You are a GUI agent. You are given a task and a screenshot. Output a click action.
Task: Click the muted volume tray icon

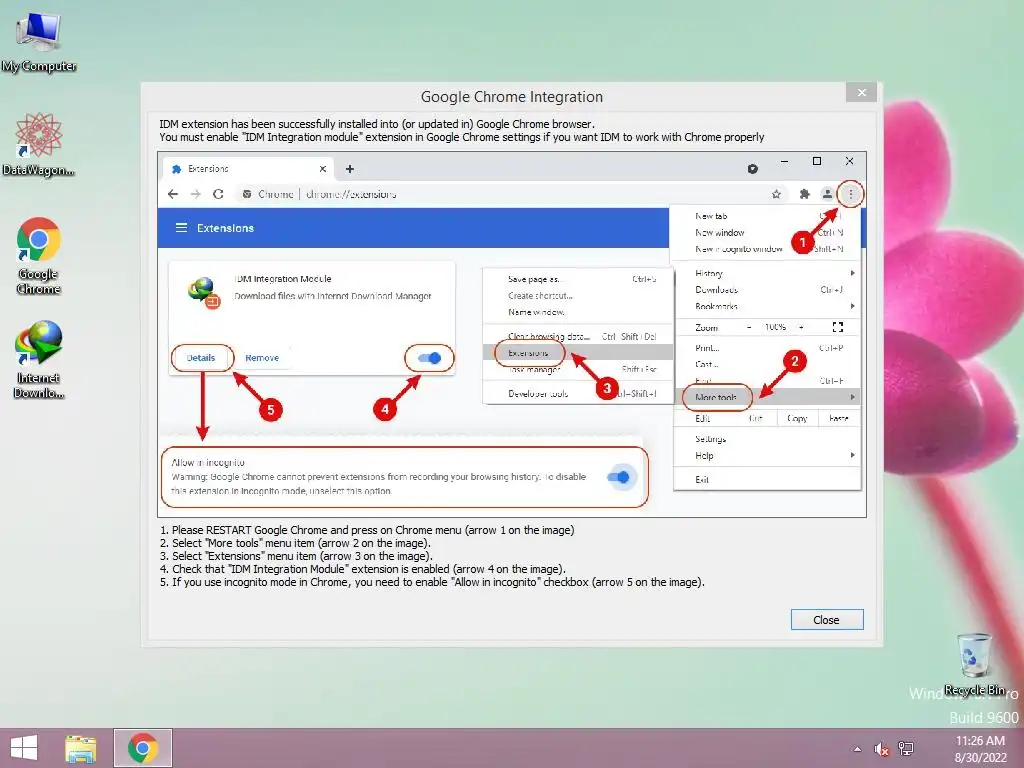pos(882,749)
